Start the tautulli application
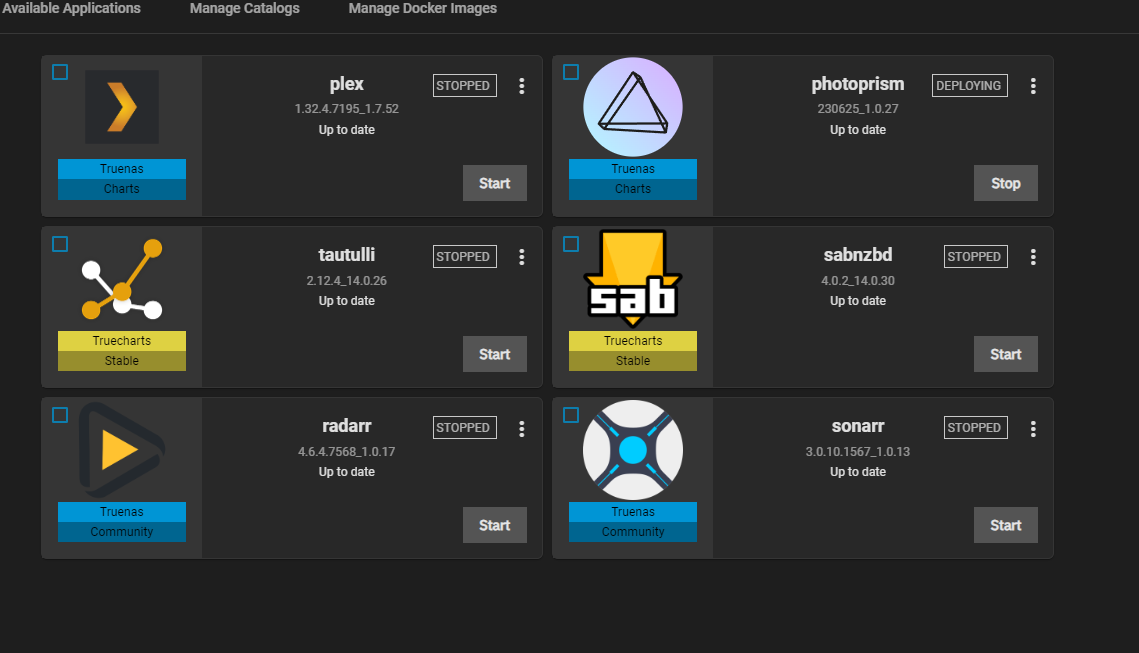 [x=495, y=354]
